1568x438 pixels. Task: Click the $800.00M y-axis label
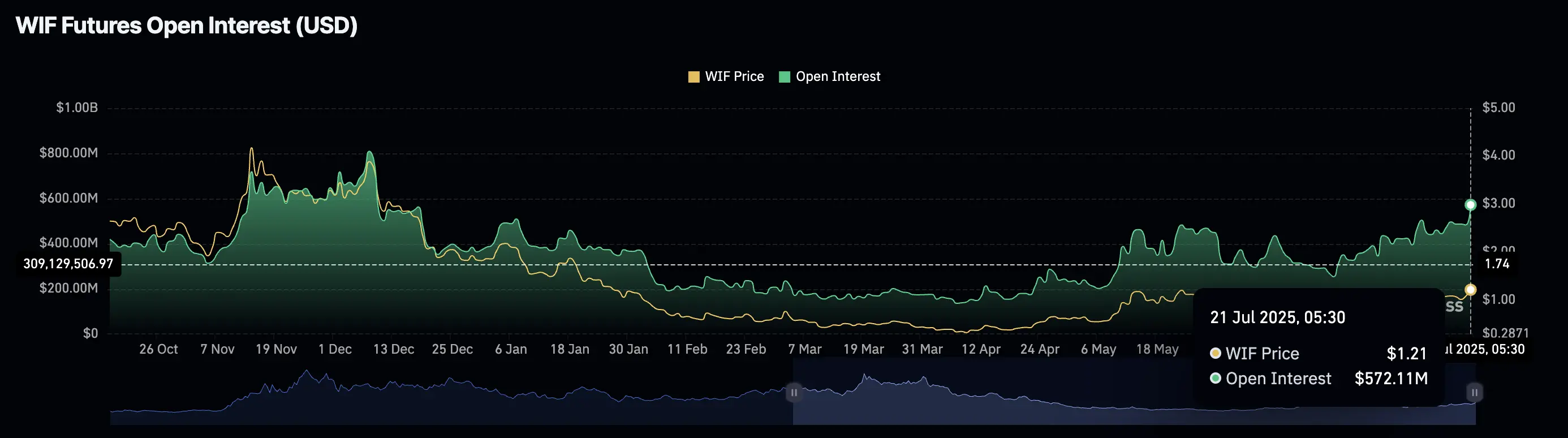tap(69, 153)
